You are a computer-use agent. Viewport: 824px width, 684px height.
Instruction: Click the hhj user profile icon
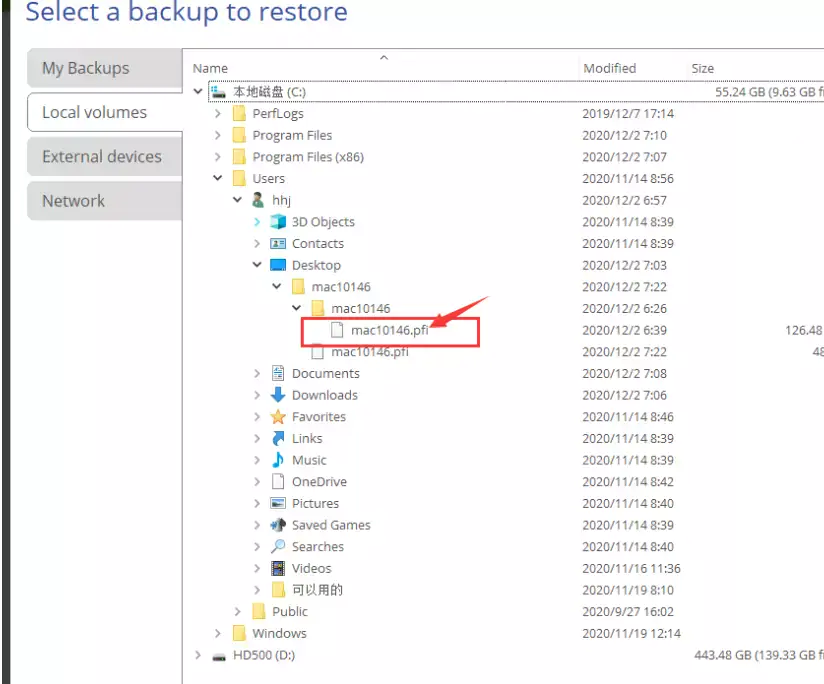258,200
